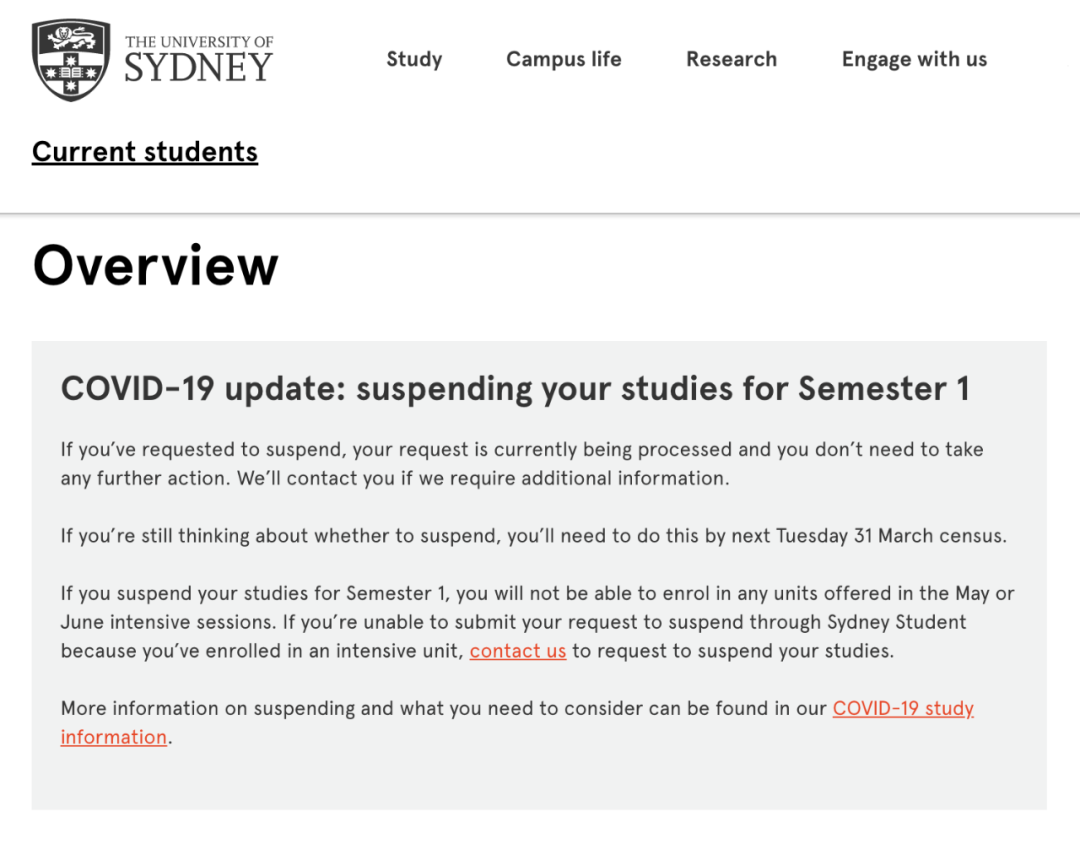This screenshot has width=1080, height=844.
Task: Open the Campus life menu
Action: coord(563,59)
